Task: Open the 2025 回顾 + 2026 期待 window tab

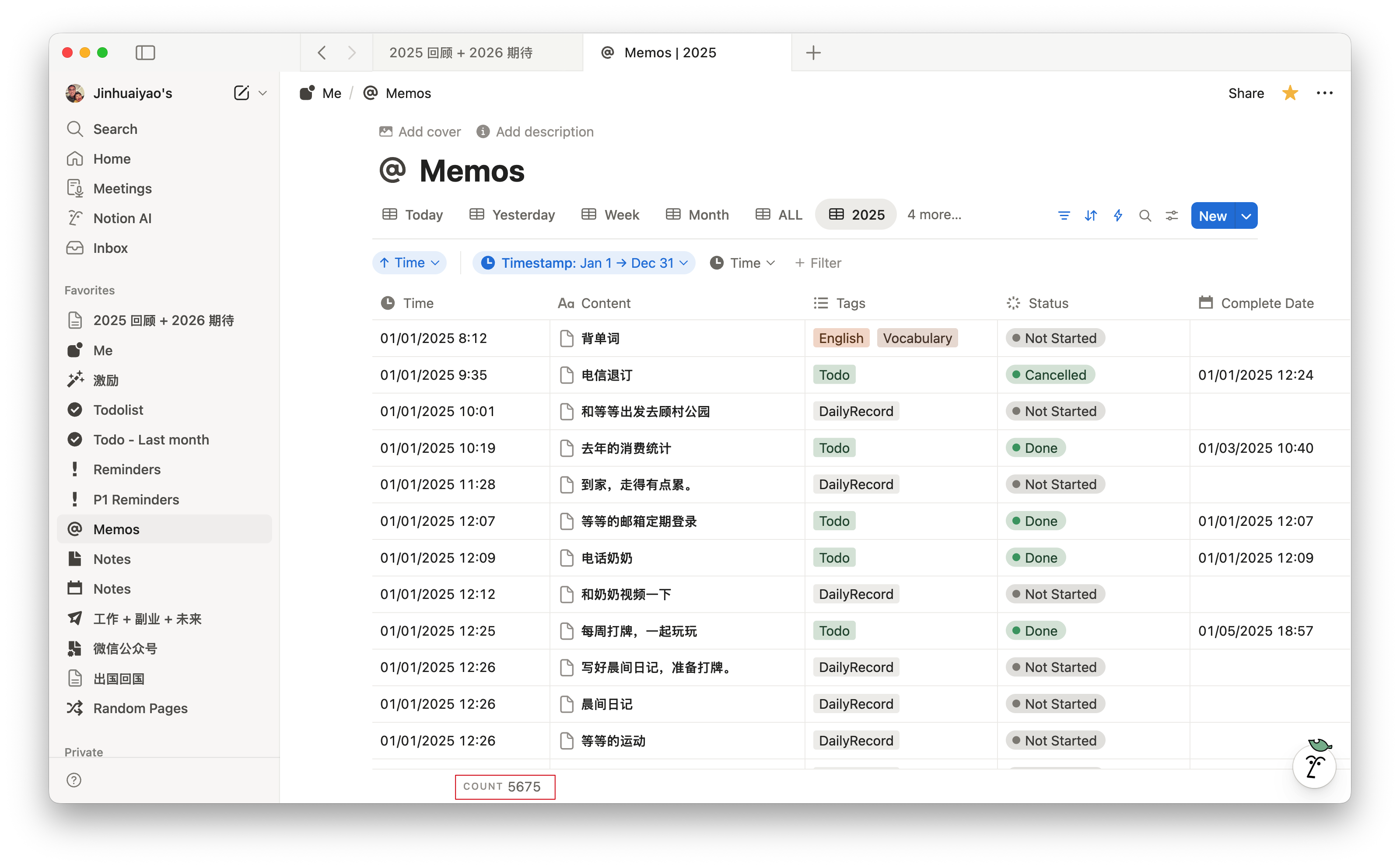Action: click(460, 53)
